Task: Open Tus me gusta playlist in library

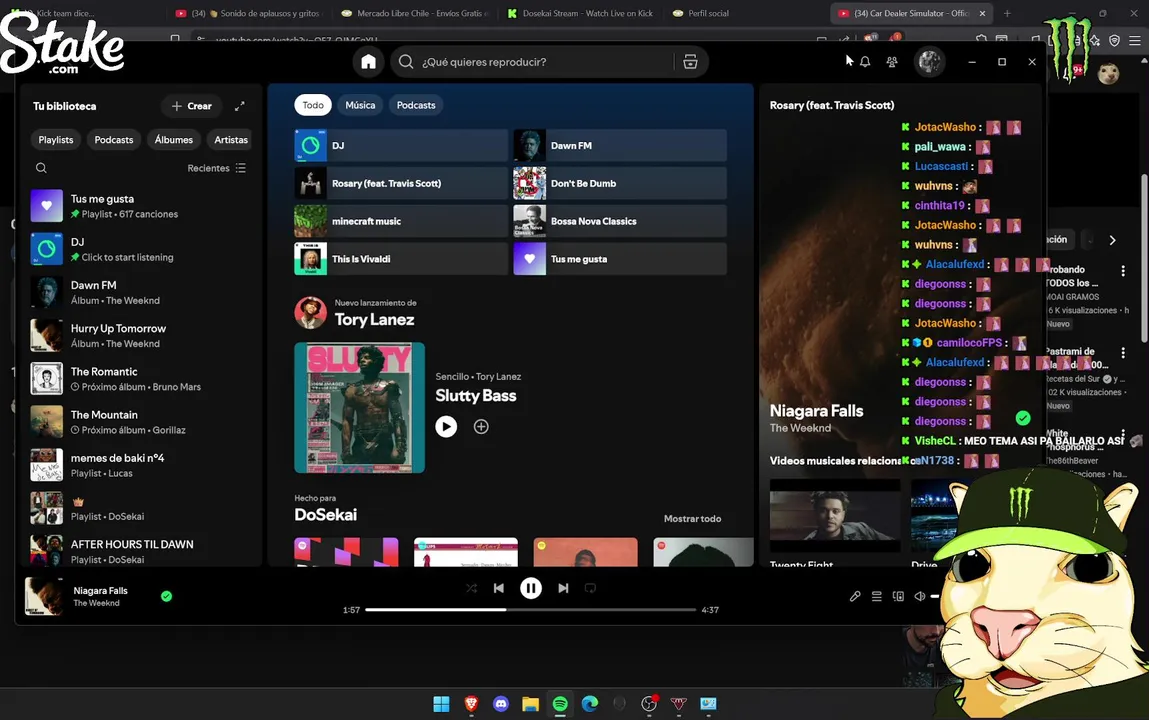Action: click(141, 206)
